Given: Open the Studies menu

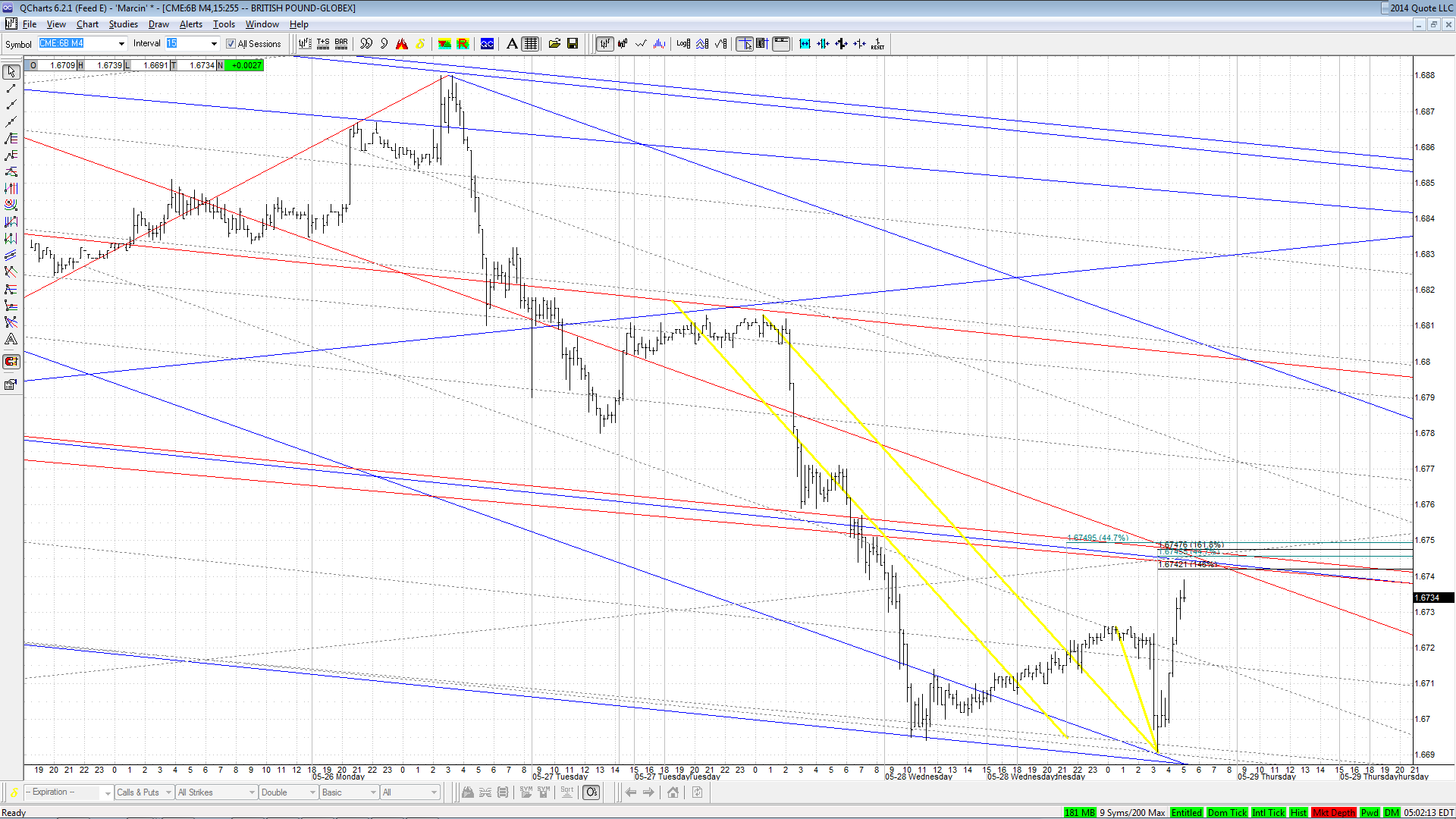Looking at the screenshot, I should tap(123, 24).
